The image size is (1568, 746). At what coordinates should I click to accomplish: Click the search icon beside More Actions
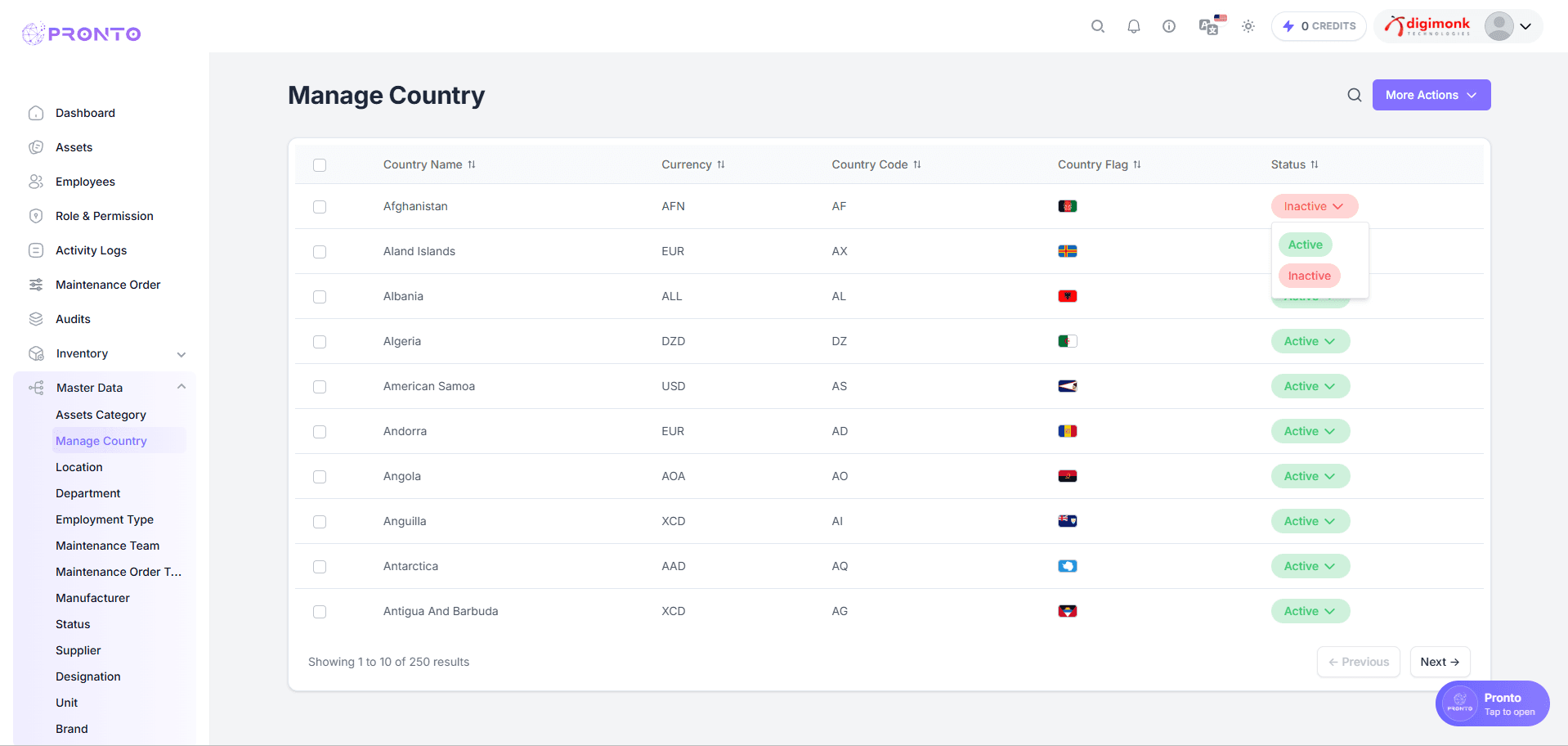point(1355,95)
